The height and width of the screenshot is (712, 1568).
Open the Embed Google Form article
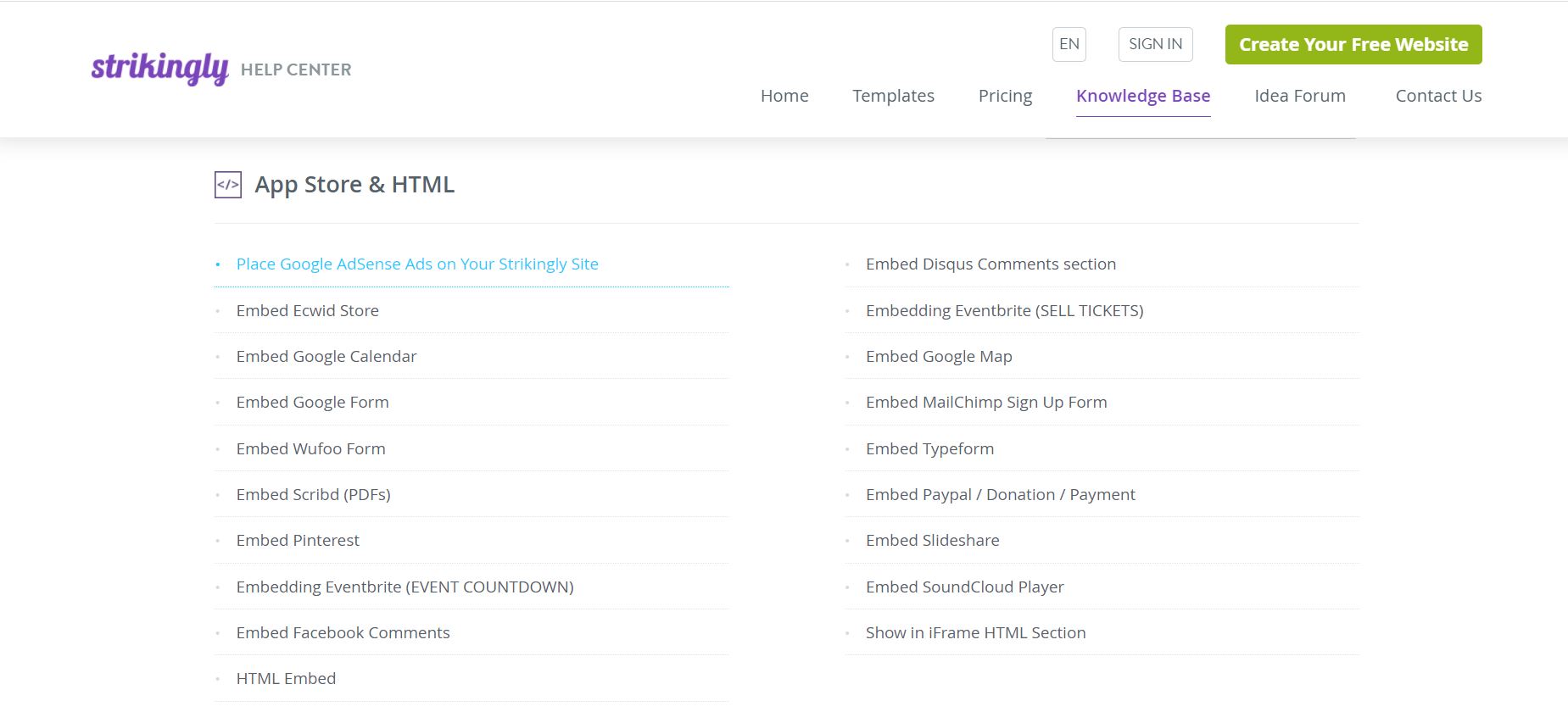point(313,402)
